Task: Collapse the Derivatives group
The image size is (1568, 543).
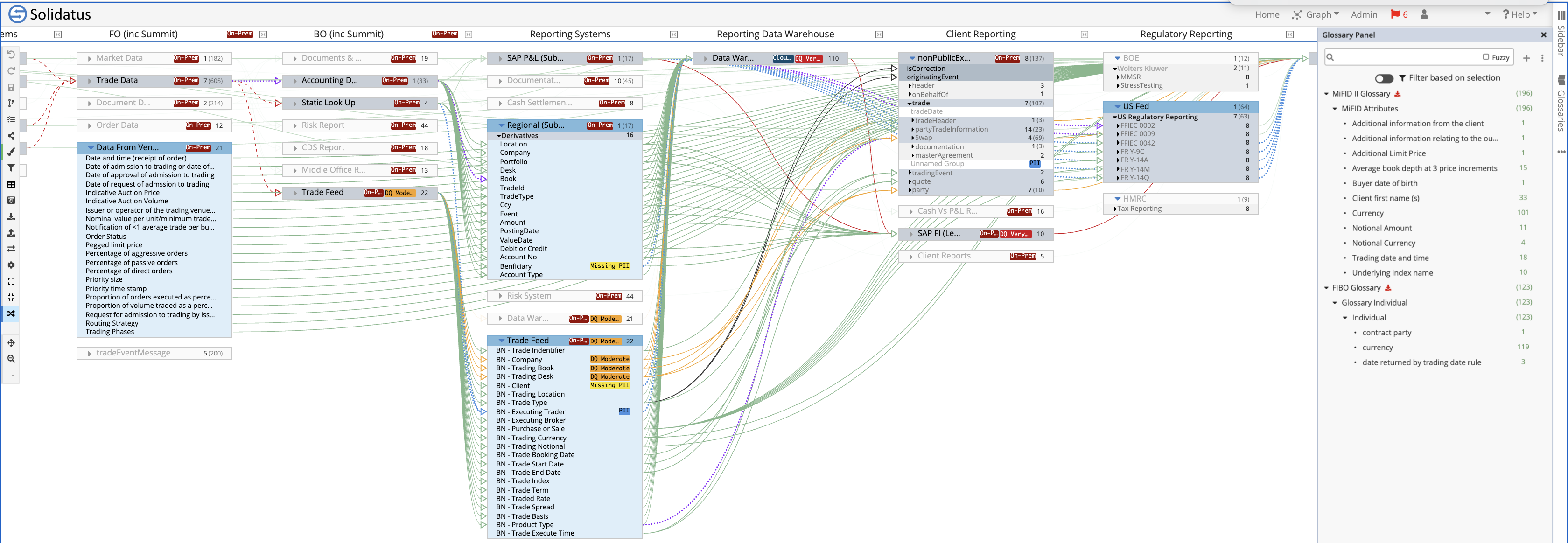Action: click(x=499, y=136)
